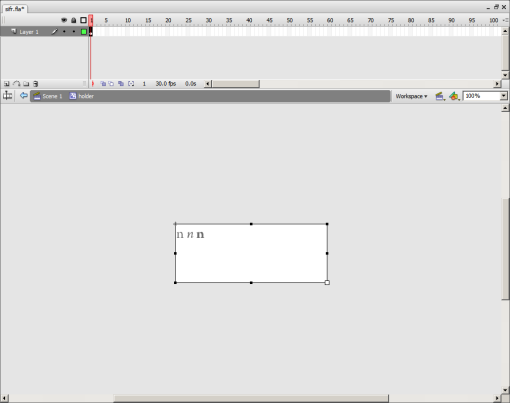The width and height of the screenshot is (510, 403).
Task: Click the holder symbol breadcrumb
Action: click(x=82, y=96)
